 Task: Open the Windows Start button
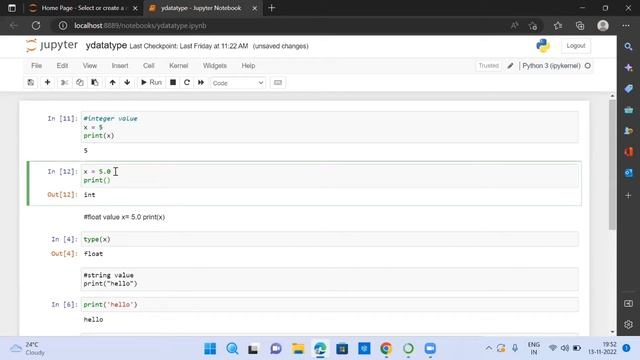(210, 349)
